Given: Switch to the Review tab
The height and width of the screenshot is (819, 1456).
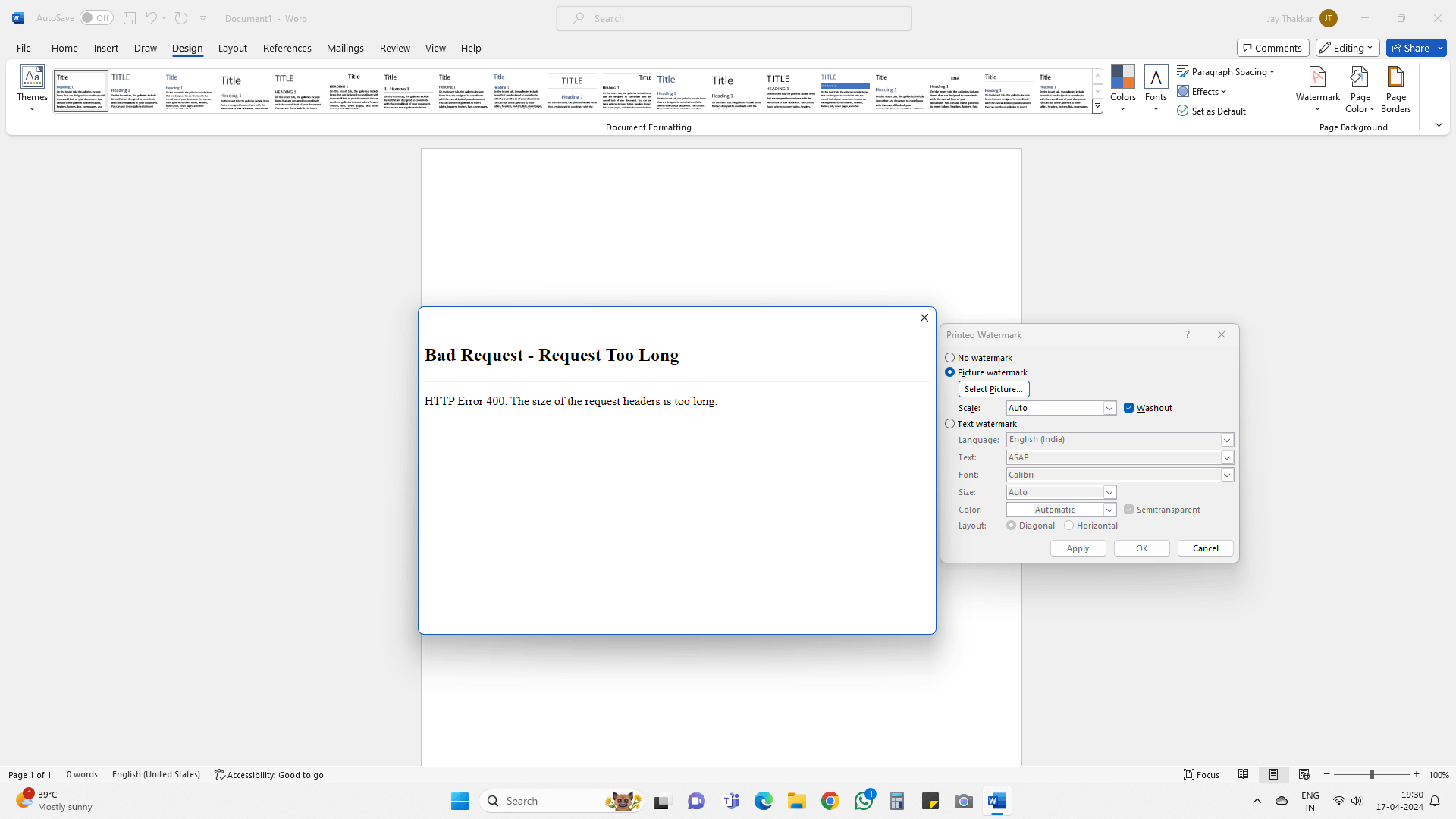Looking at the screenshot, I should 395,48.
